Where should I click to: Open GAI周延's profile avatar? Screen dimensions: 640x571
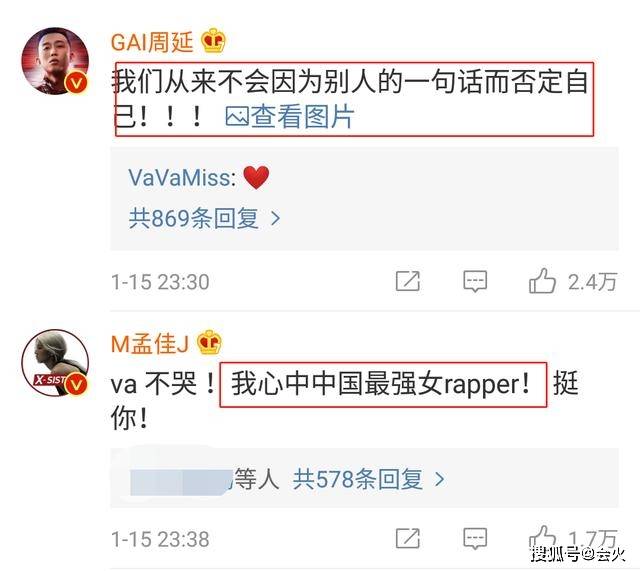pyautogui.click(x=55, y=61)
